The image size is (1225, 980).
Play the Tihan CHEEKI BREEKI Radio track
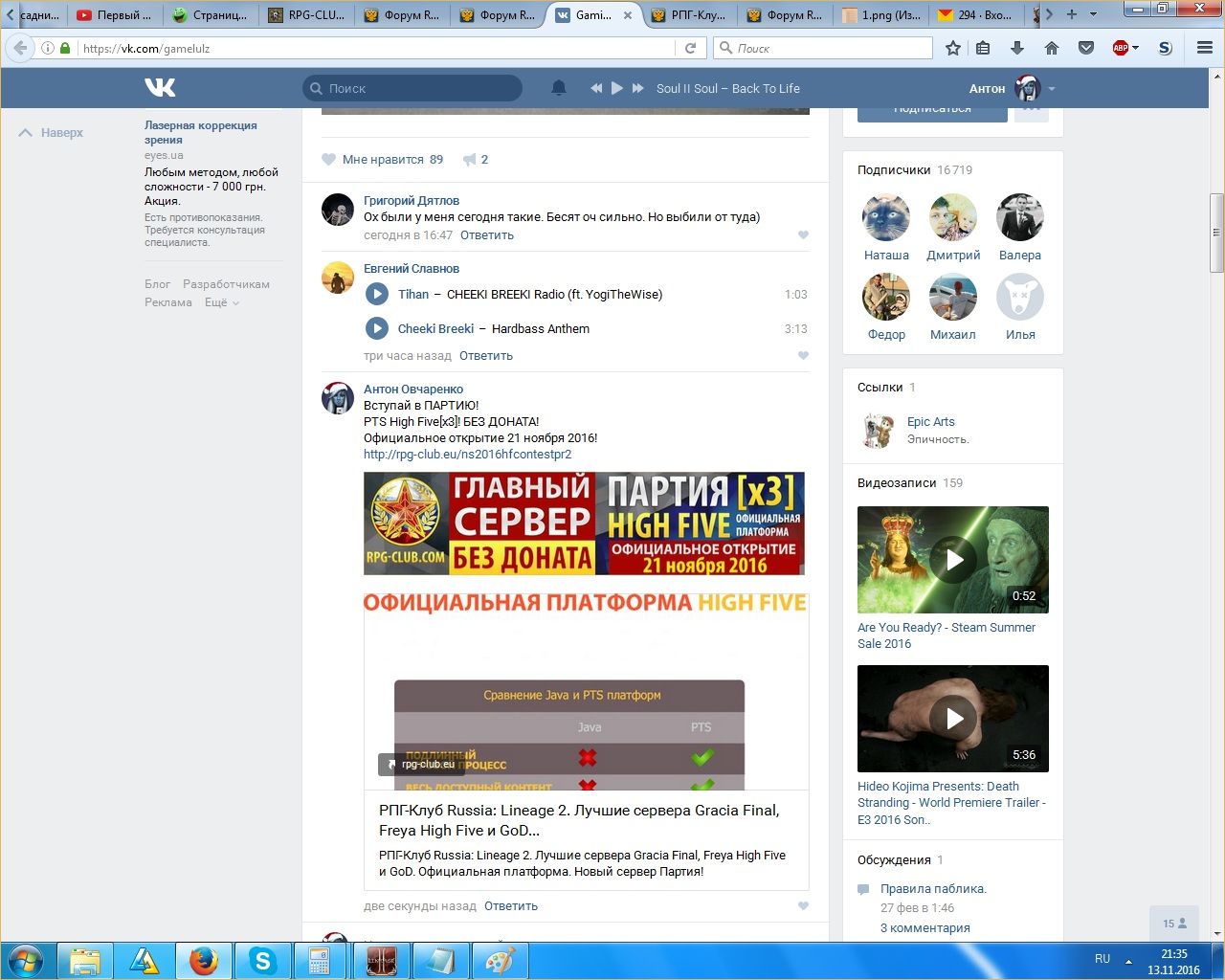(377, 295)
